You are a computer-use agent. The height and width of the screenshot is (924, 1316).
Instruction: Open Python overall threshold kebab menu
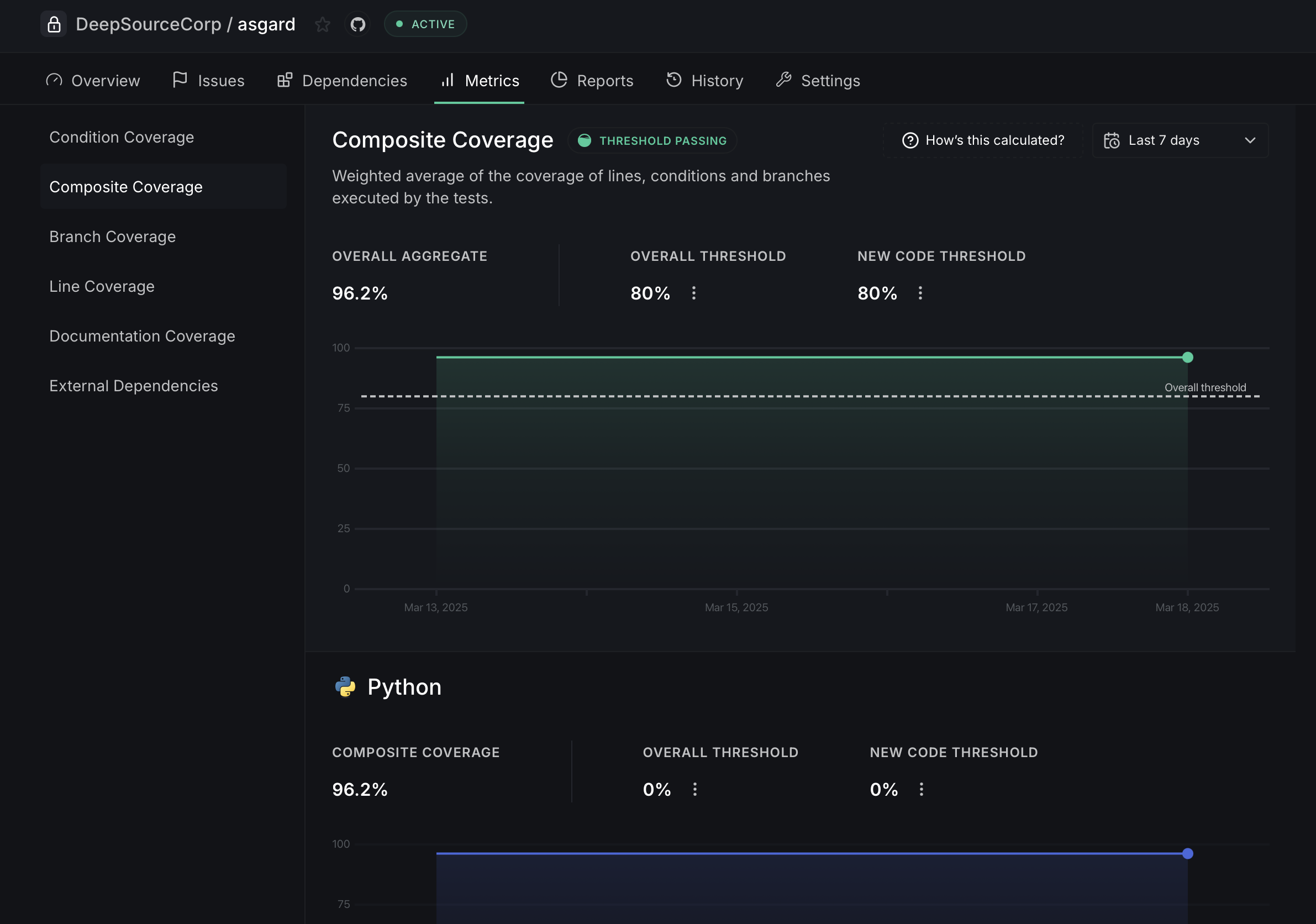point(694,789)
